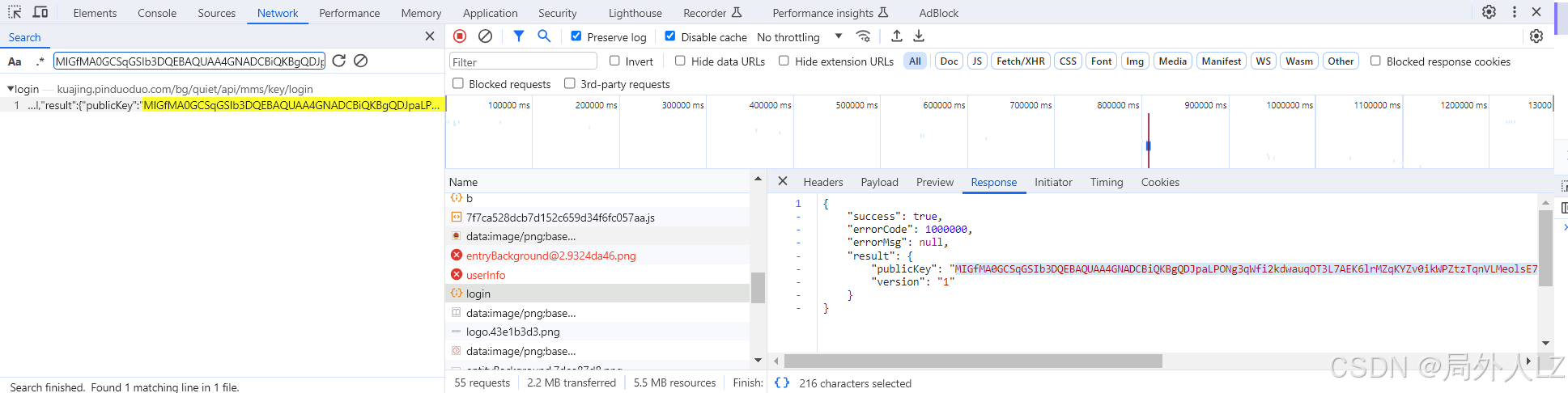Open Network panel settings gear
This screenshot has width=1568, height=393.
1536,36
